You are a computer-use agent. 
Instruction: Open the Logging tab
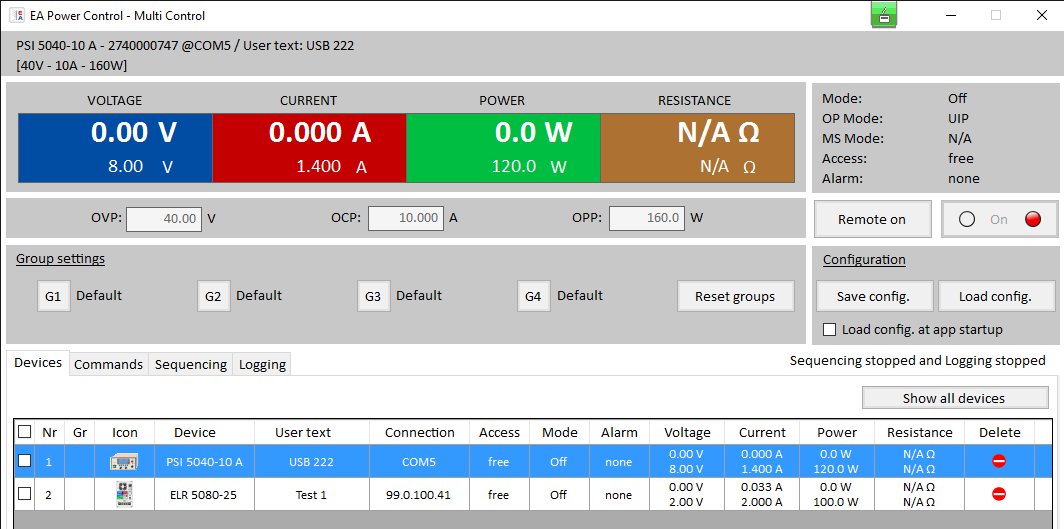[x=262, y=364]
